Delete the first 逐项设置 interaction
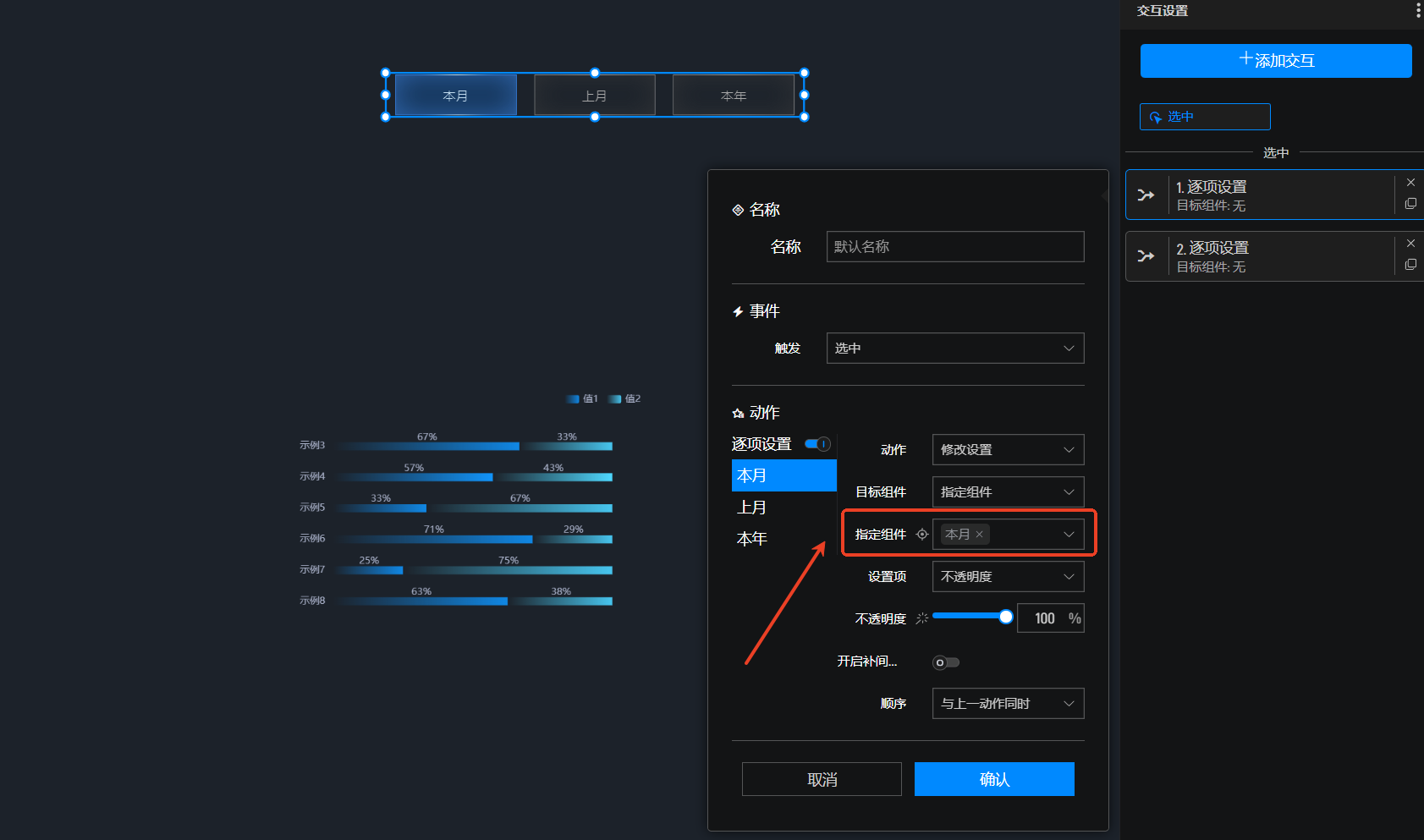Image resolution: width=1424 pixels, height=840 pixels. 1410,183
